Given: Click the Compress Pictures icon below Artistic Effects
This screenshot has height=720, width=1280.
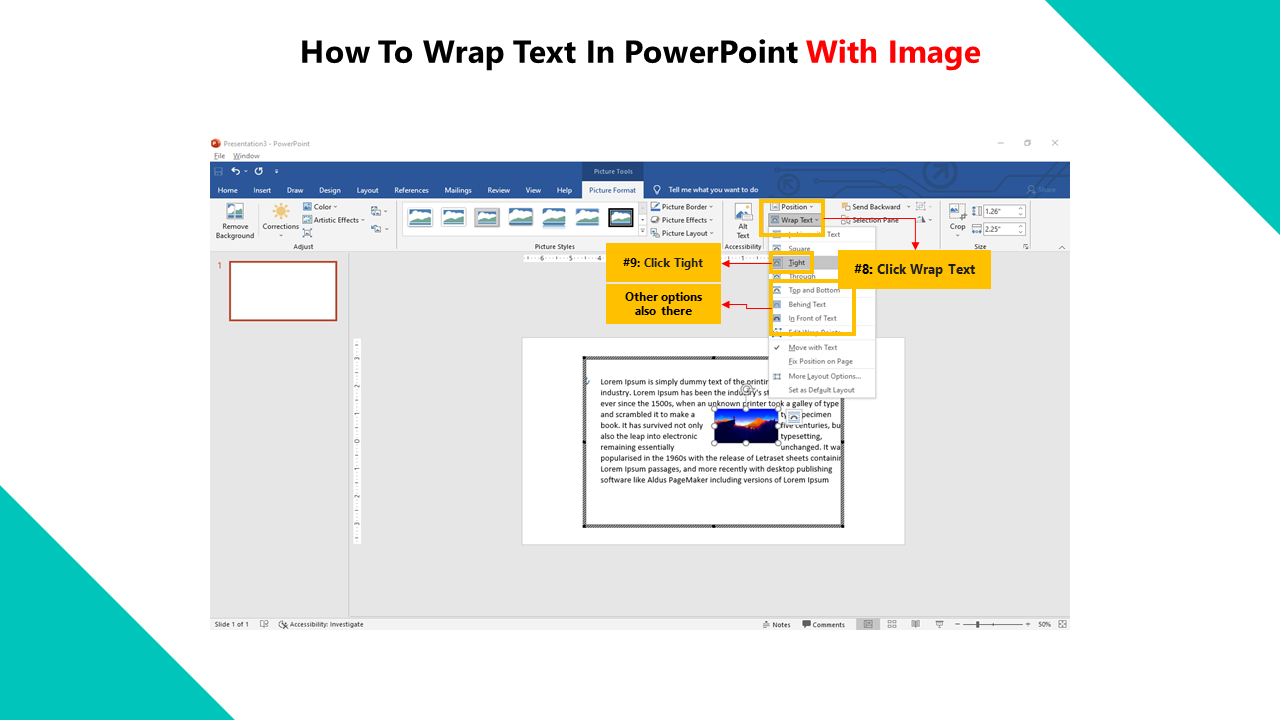Looking at the screenshot, I should pyautogui.click(x=307, y=233).
